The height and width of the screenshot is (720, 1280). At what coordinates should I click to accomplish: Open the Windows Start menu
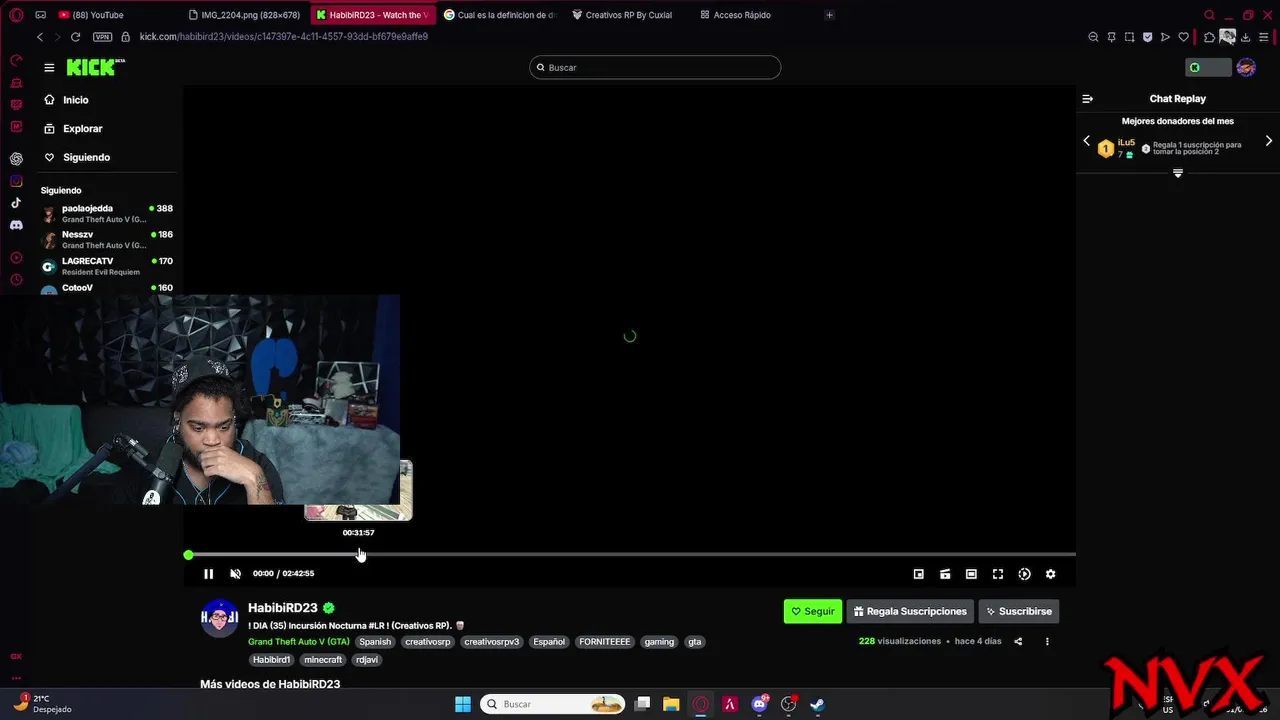coord(463,704)
